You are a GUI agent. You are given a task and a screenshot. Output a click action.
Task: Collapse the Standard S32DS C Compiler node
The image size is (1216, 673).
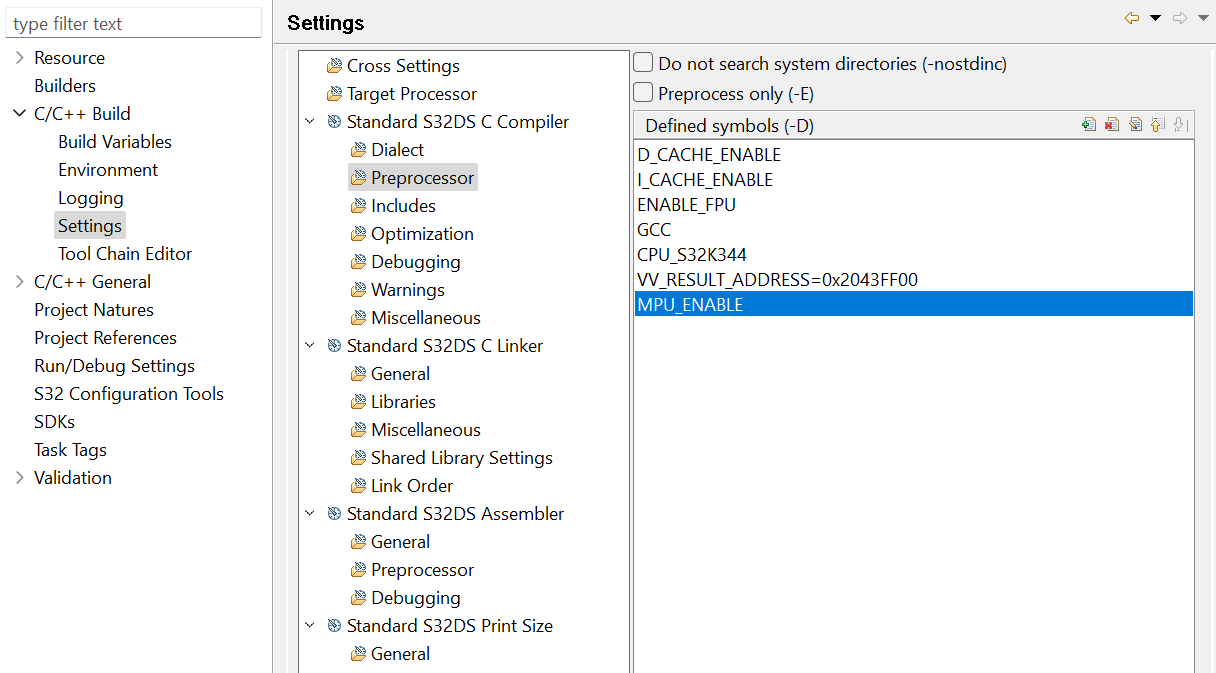[310, 122]
